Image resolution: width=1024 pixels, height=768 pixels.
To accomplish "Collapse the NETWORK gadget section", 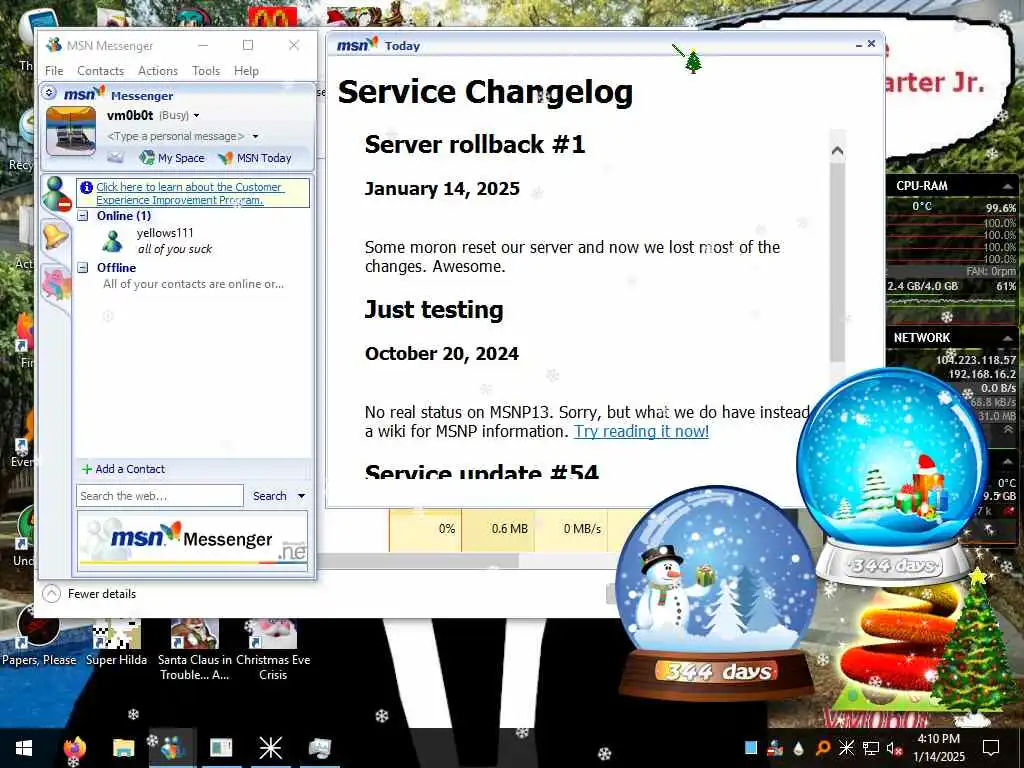I will (x=1006, y=338).
